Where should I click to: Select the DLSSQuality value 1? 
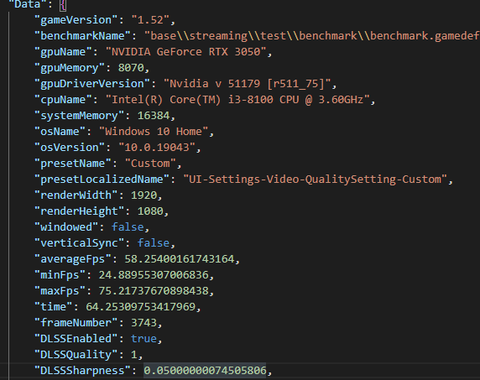134,356
